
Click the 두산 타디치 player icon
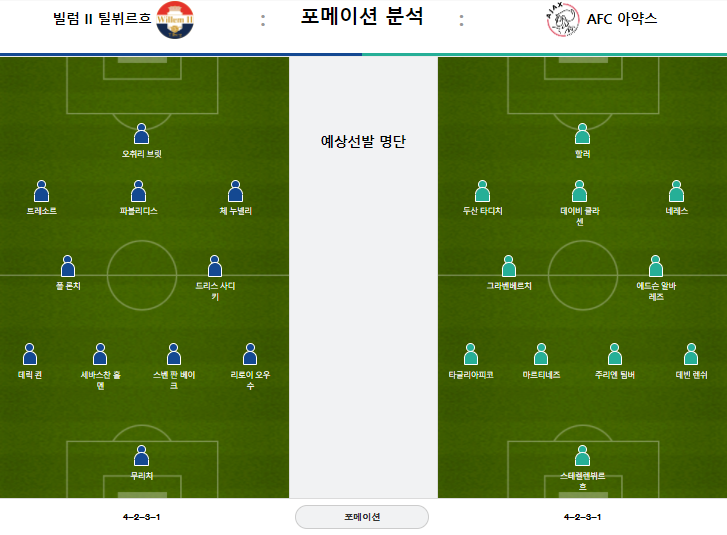pyautogui.click(x=482, y=191)
